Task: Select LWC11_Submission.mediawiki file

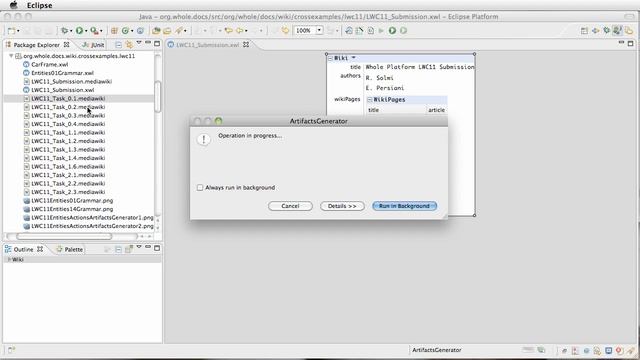Action: click(71, 82)
